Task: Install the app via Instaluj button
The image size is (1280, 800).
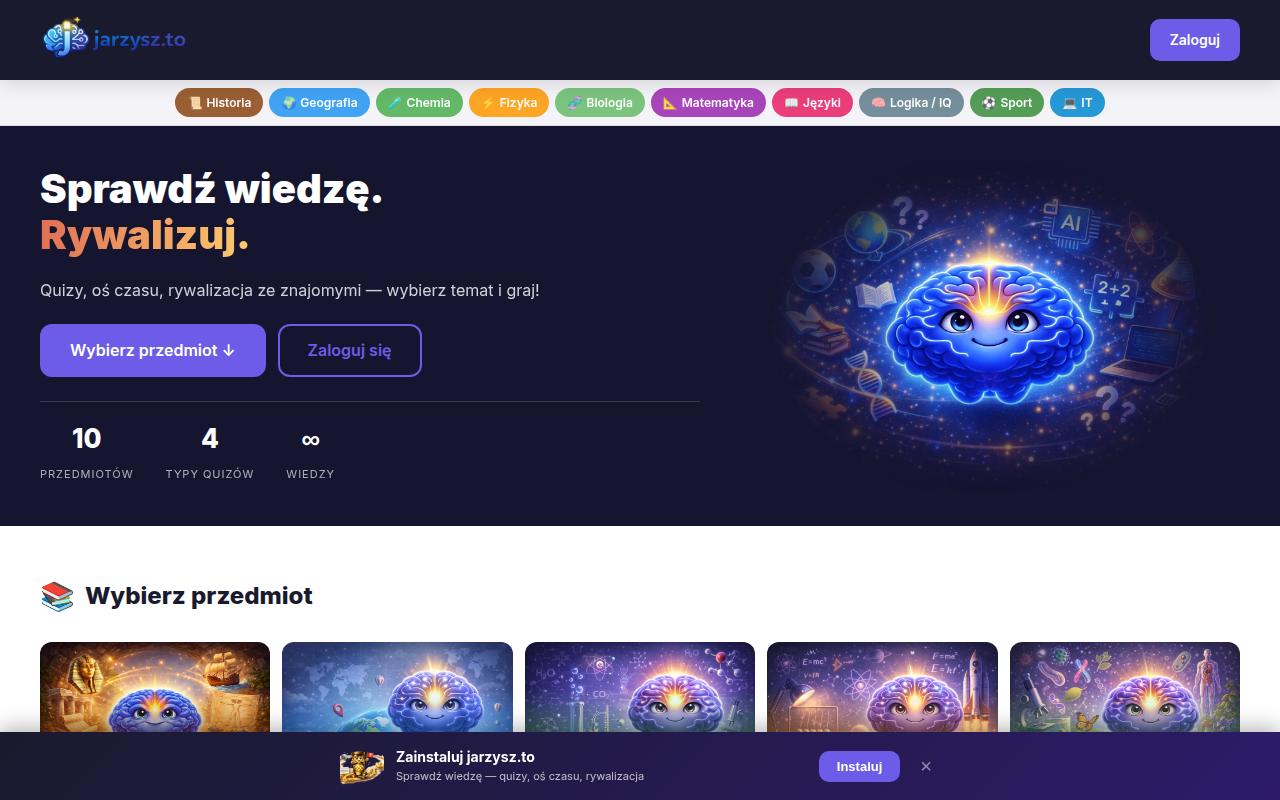Action: click(859, 766)
